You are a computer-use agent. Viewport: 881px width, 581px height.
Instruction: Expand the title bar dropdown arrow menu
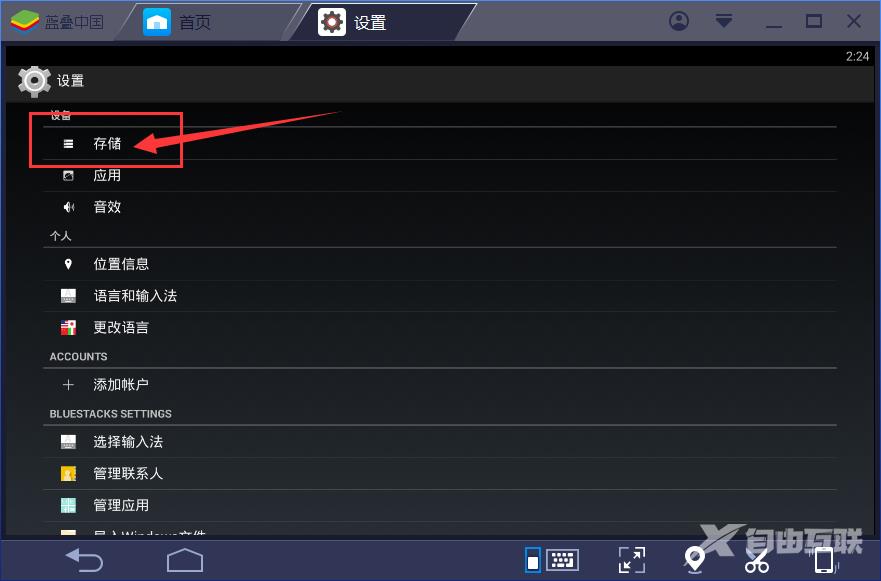pos(724,21)
